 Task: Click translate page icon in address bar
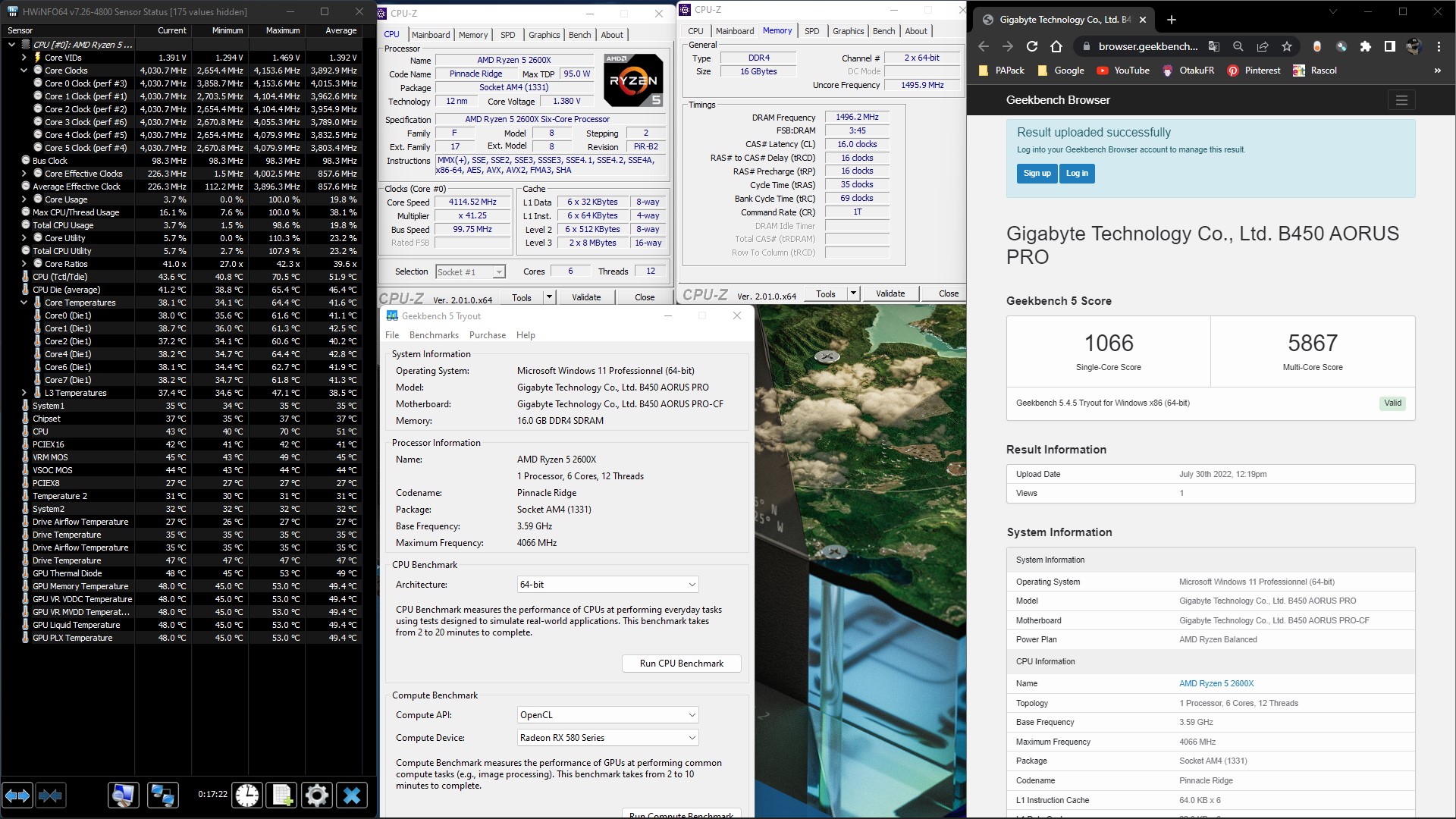pyautogui.click(x=1214, y=46)
